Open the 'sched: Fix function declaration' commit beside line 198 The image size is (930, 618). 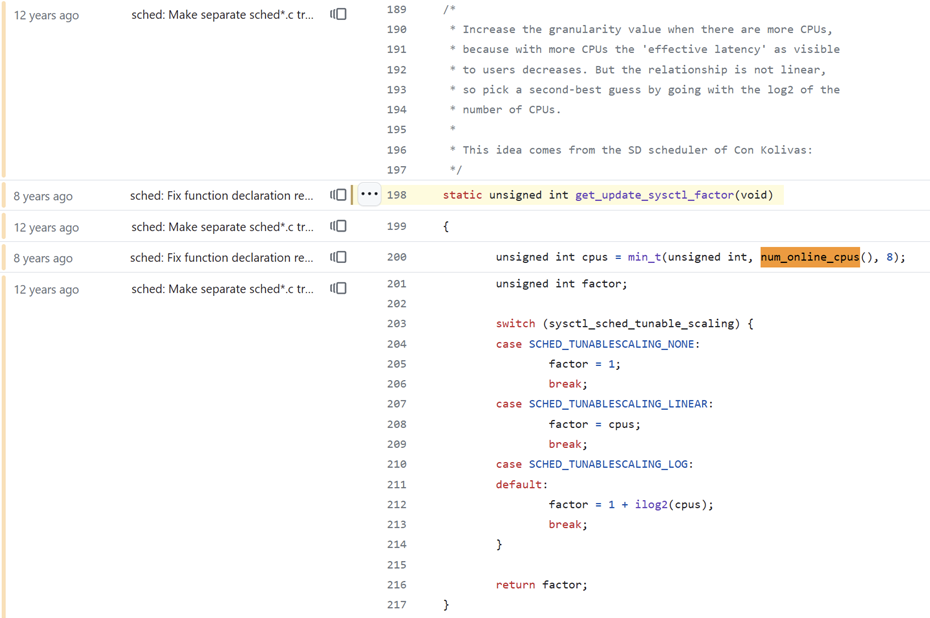tap(221, 196)
